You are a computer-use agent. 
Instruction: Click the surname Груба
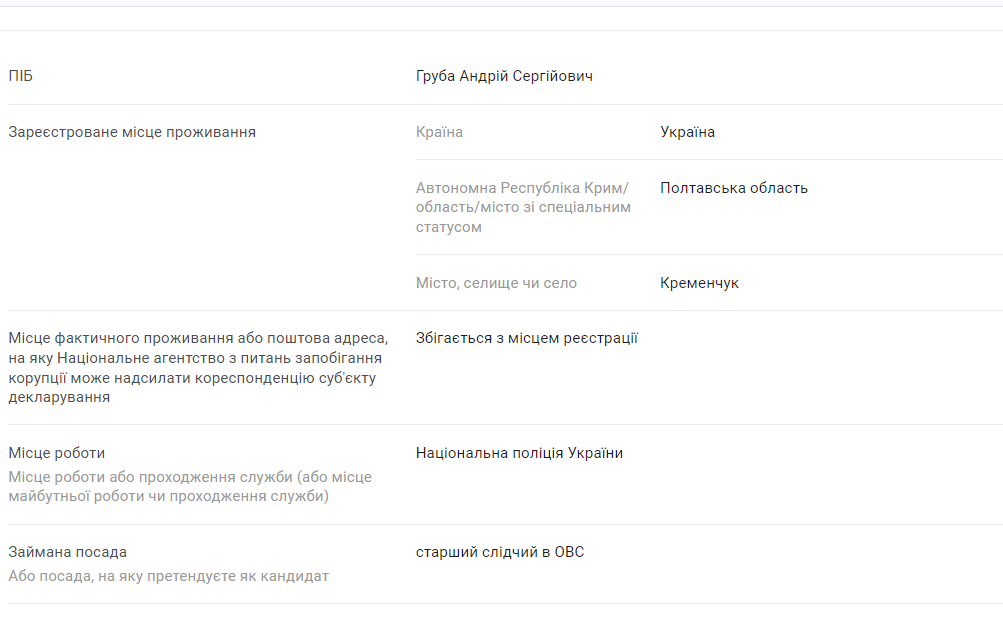(x=435, y=76)
